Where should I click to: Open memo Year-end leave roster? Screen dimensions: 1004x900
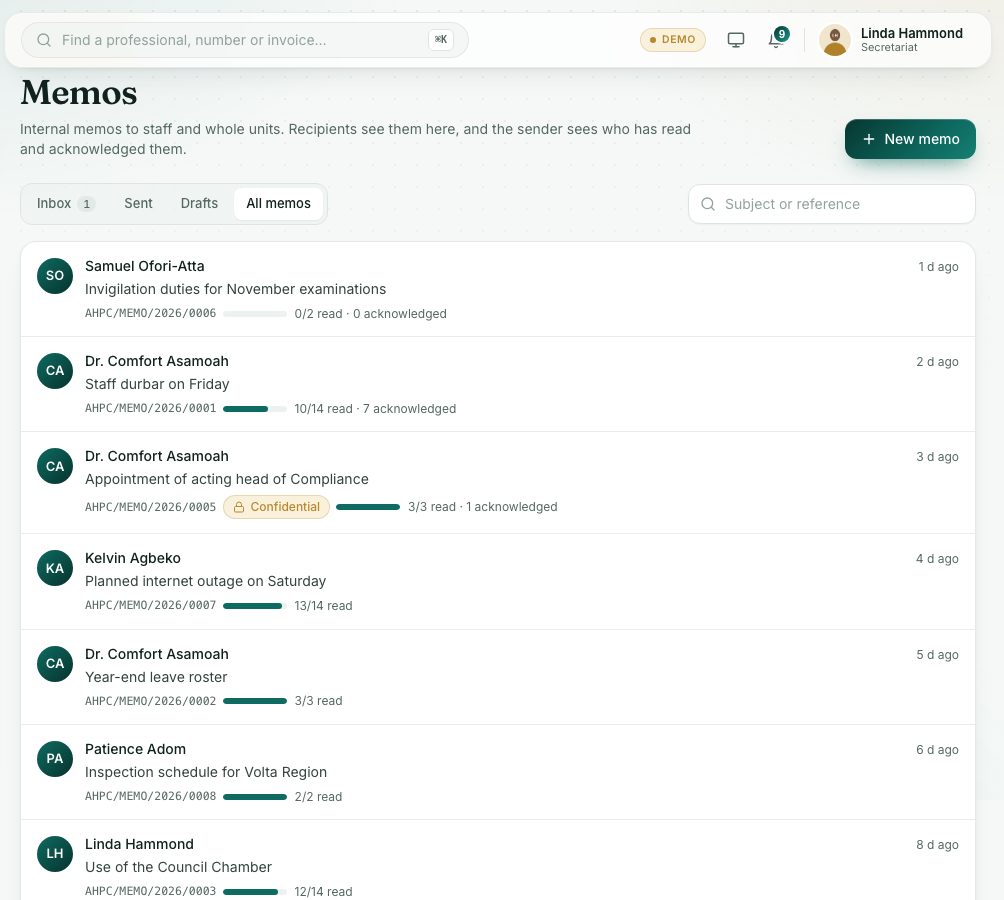coord(498,677)
